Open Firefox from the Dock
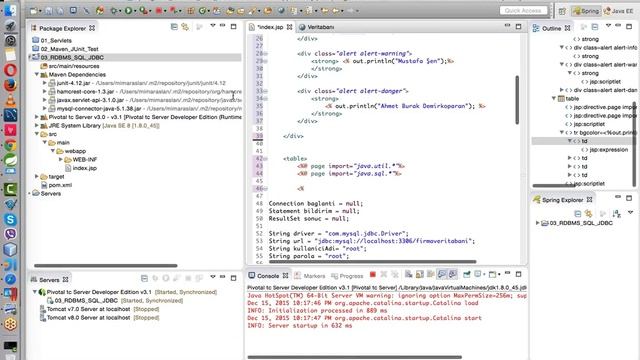Screen dimensions: 640x360 click(x=10, y=85)
